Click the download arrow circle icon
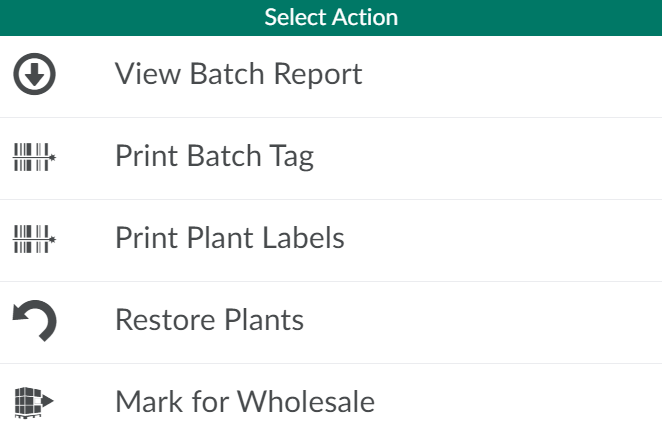The height and width of the screenshot is (445, 662). coord(35,75)
